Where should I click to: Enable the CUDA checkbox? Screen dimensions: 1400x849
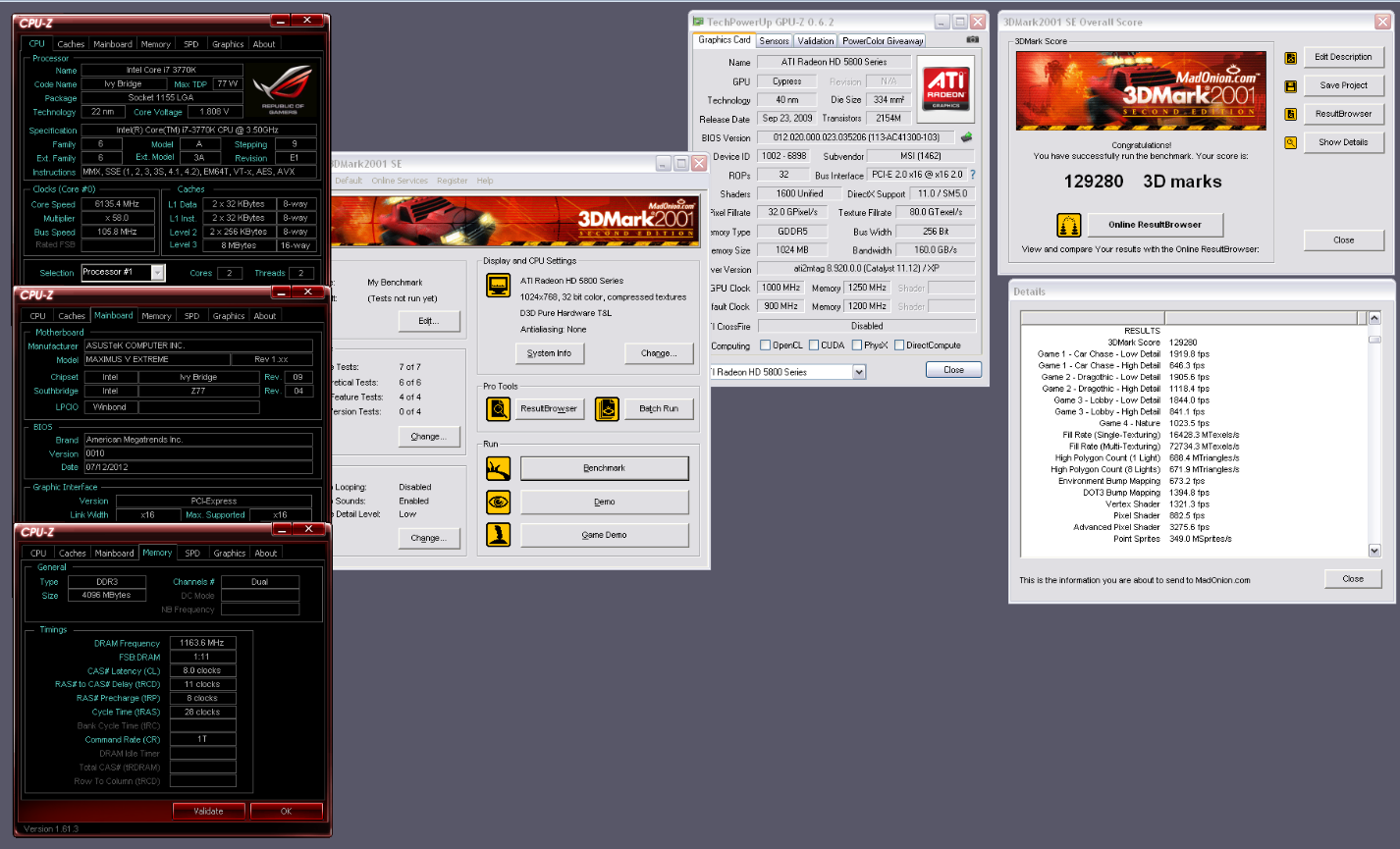tap(813, 345)
